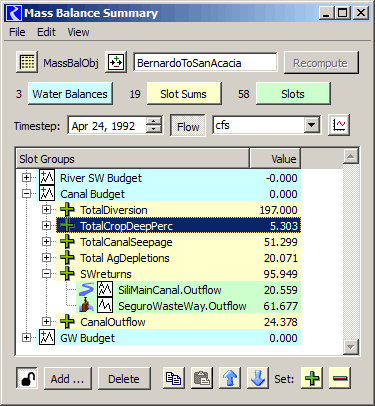Expand the River SW Budget group

coord(26,178)
